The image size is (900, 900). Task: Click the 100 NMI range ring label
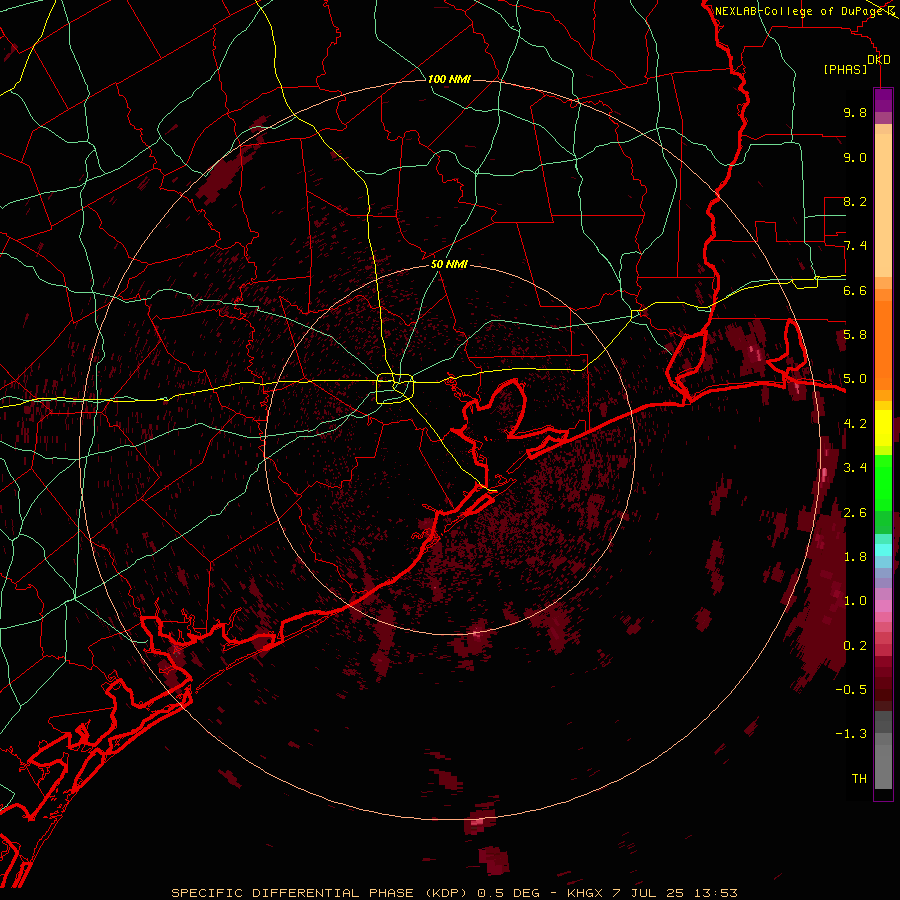tap(449, 79)
